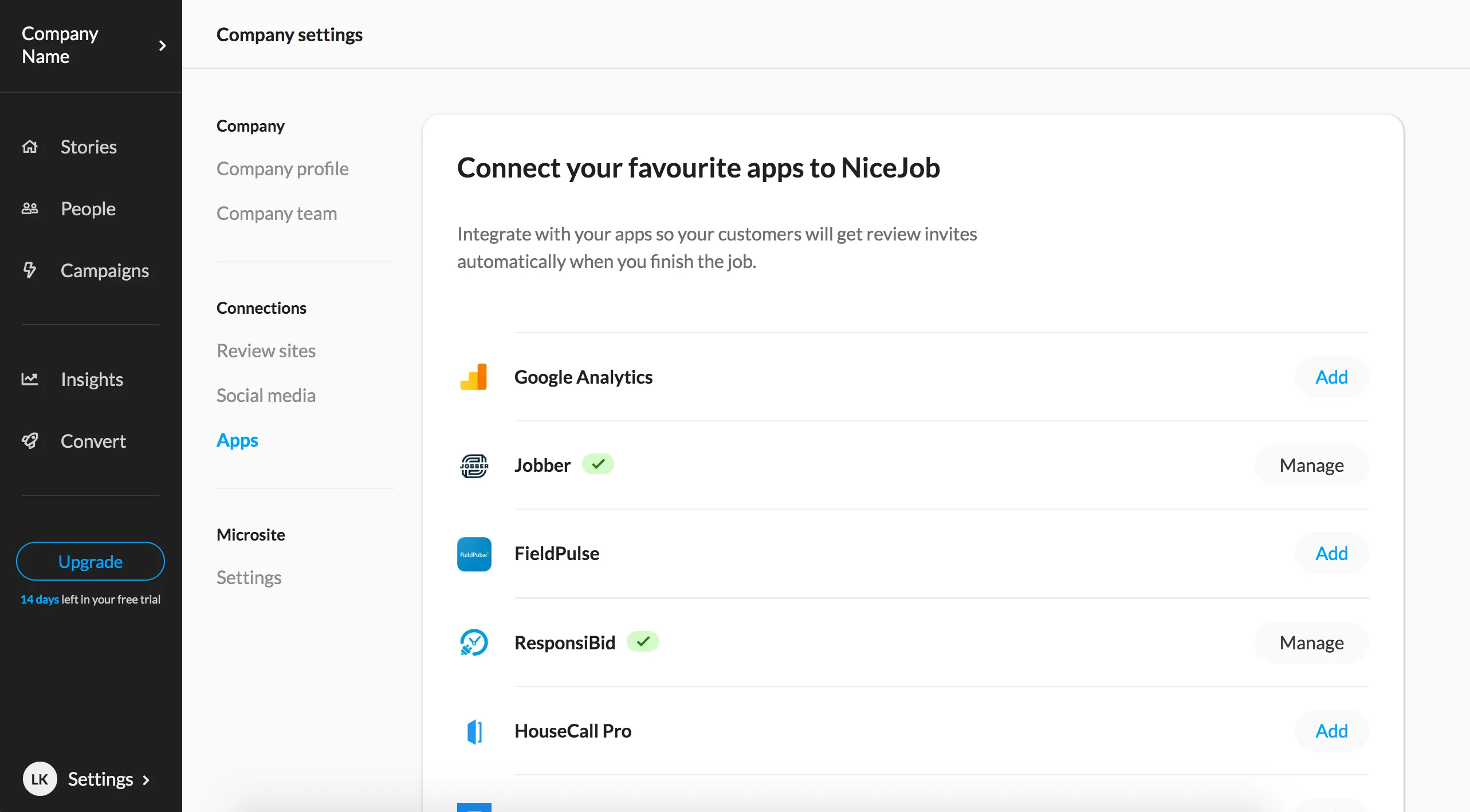Click the Manage button for Jobber
Screen dimensions: 1470x812
1311,464
